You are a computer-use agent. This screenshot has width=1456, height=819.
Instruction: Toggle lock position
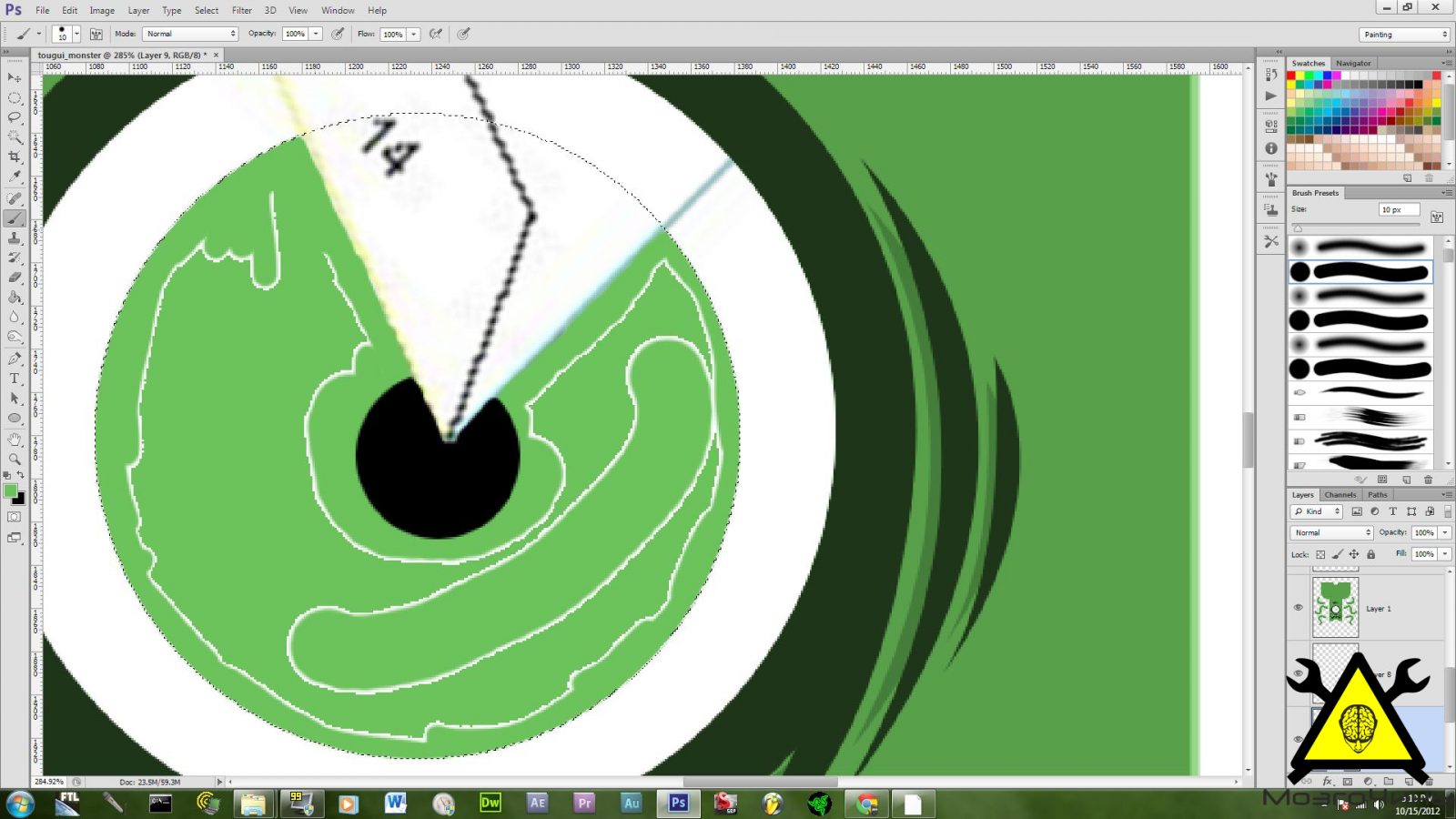1354,554
